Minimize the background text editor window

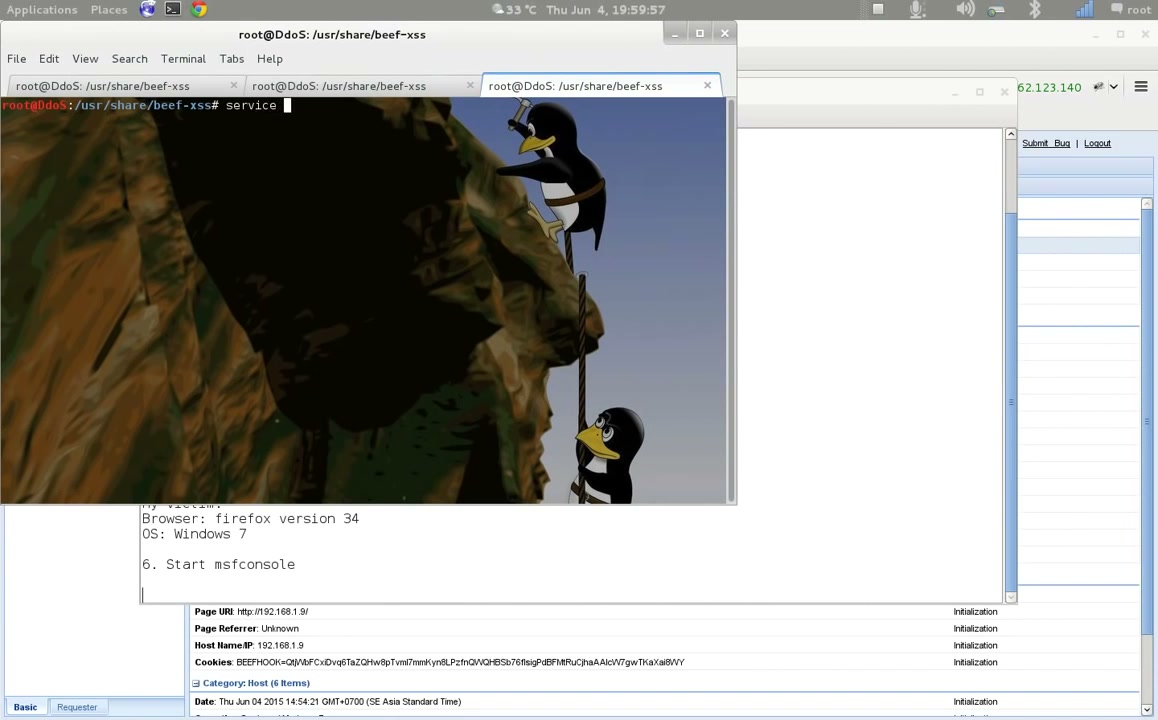point(955,92)
